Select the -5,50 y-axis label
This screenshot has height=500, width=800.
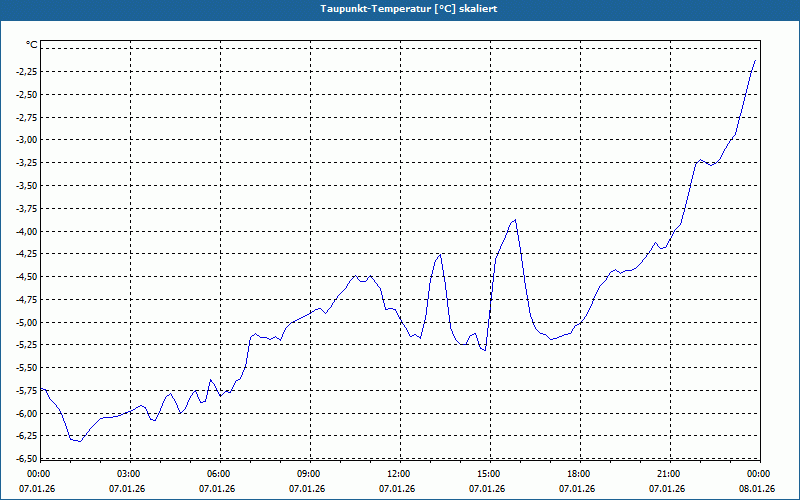click(25, 367)
